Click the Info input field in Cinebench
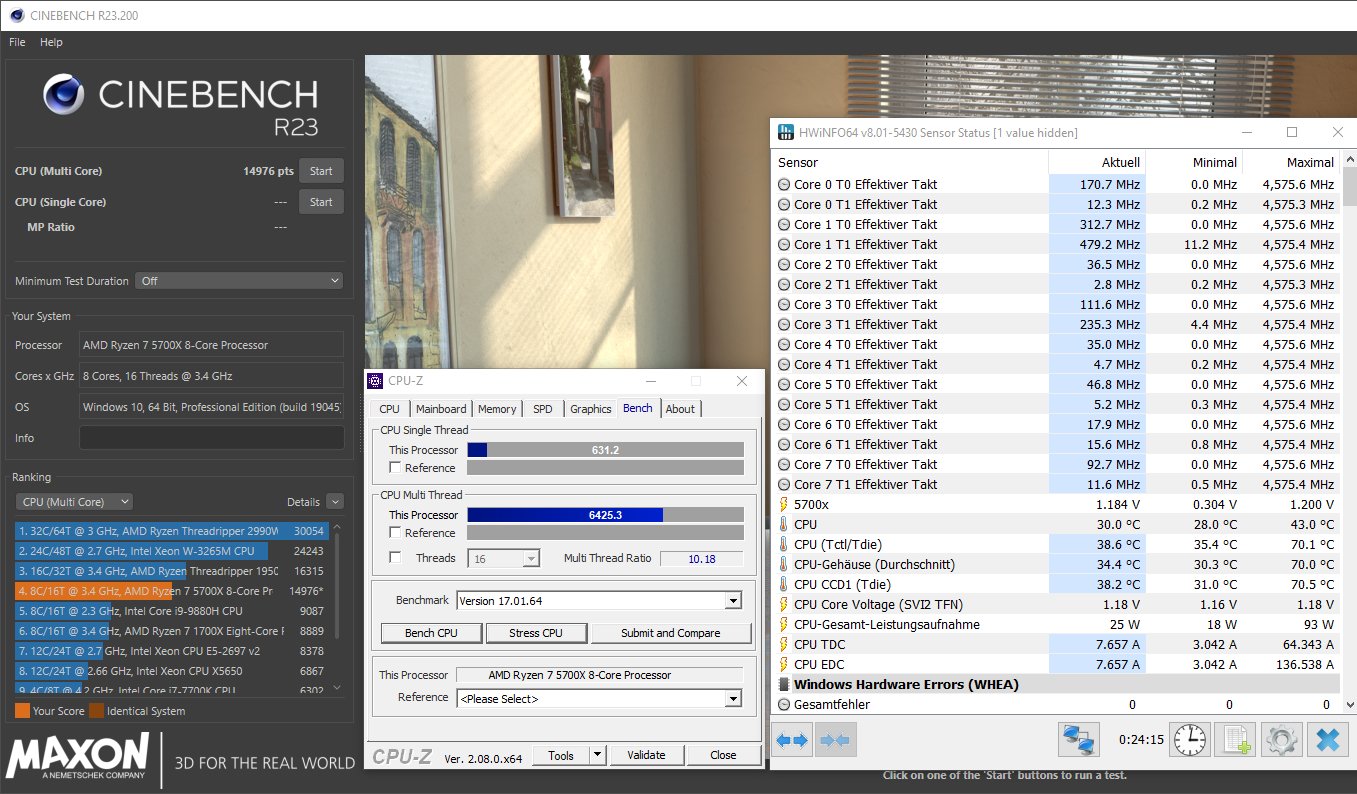 point(212,438)
